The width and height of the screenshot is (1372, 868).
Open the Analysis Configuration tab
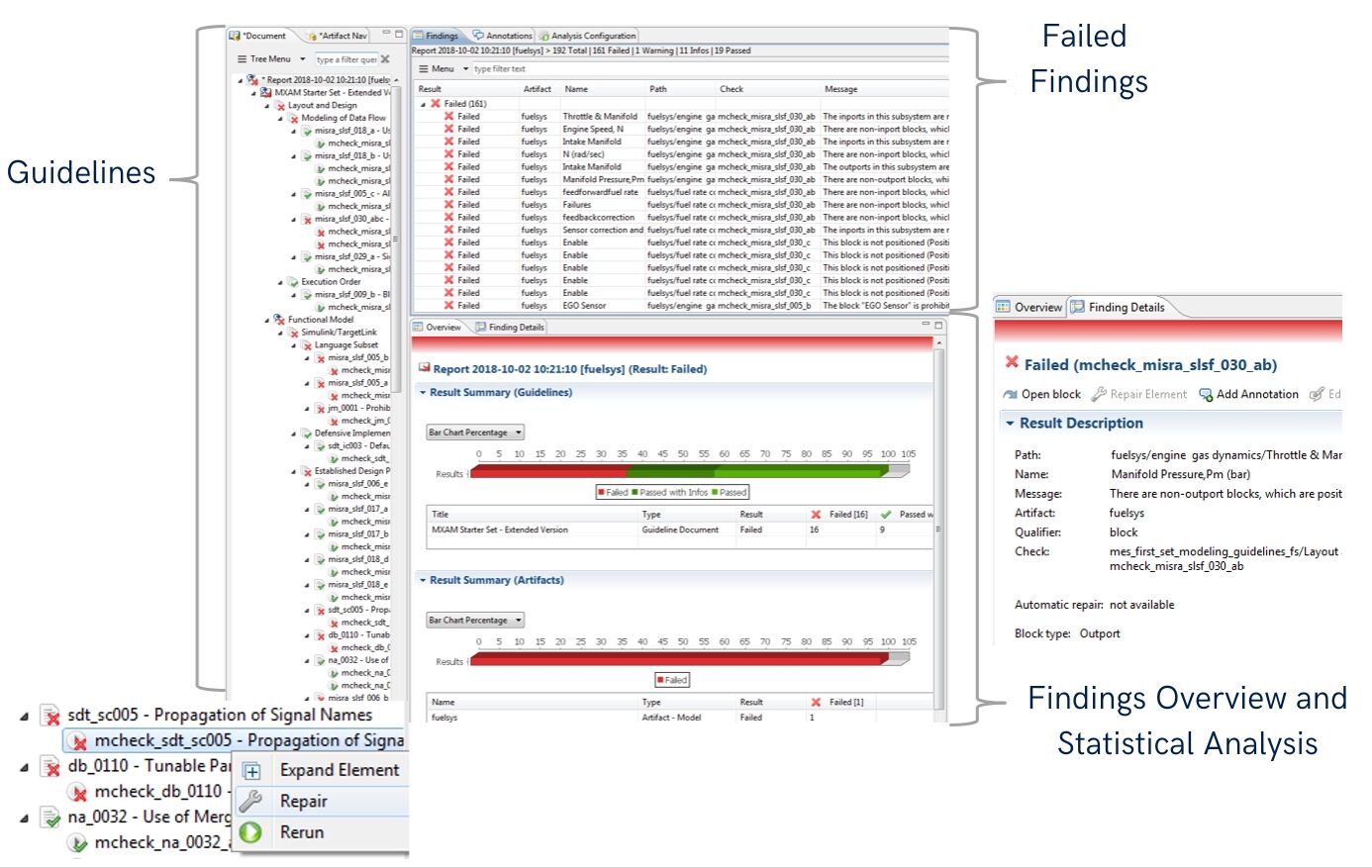pyautogui.click(x=587, y=35)
